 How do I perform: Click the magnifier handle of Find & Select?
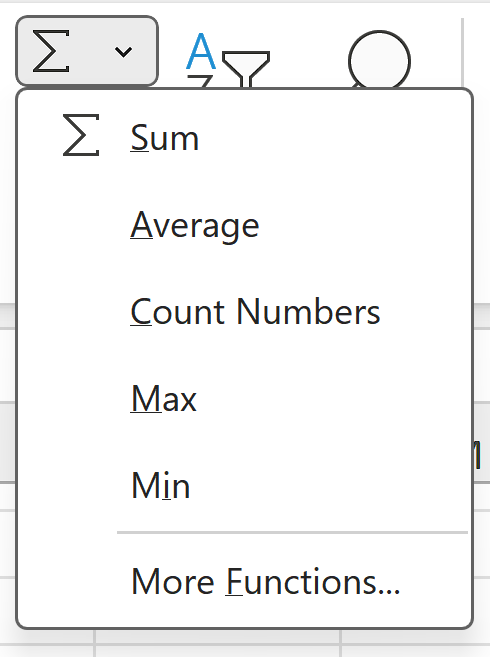tap(356, 86)
